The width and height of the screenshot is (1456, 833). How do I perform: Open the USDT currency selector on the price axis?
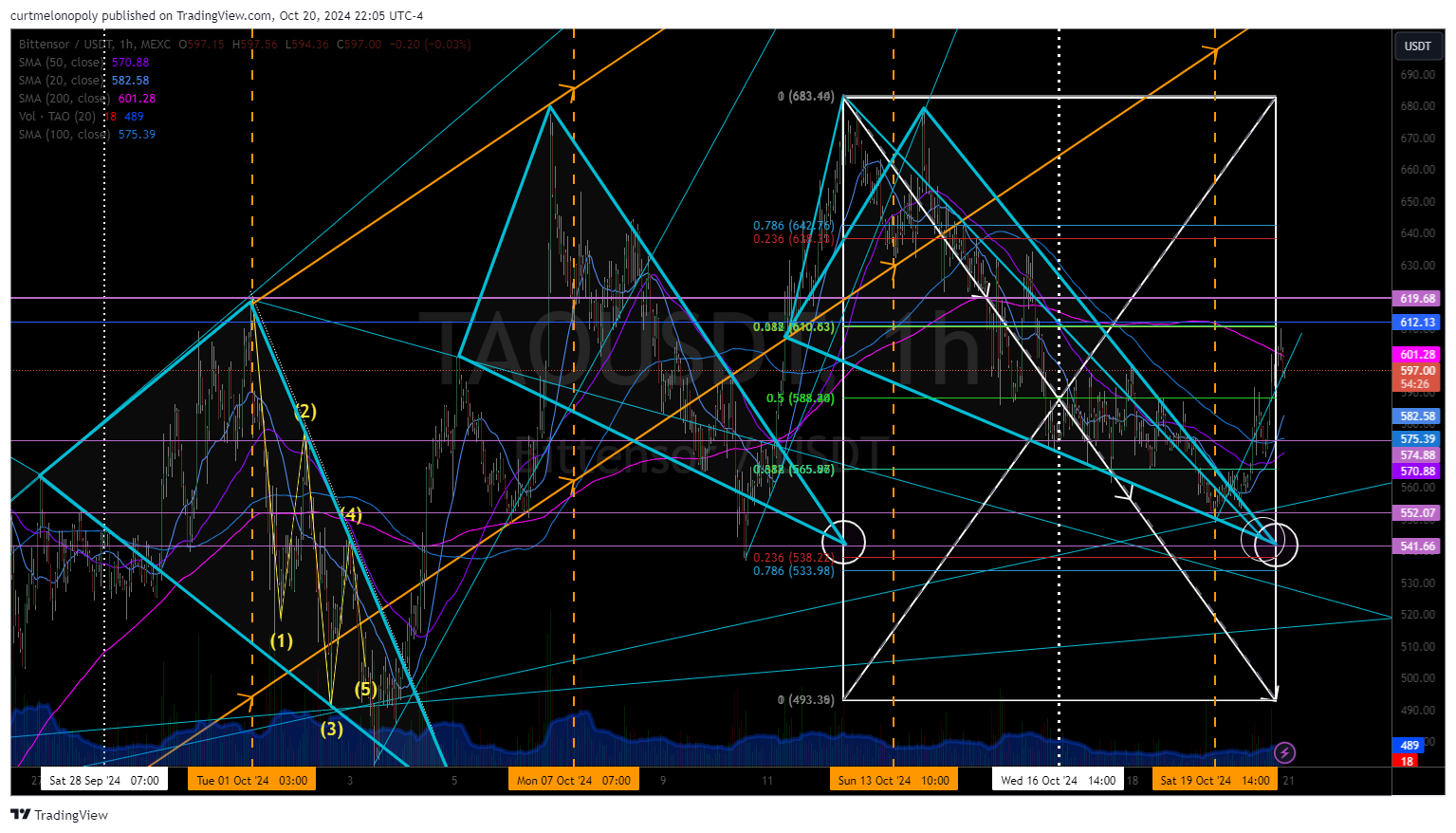(x=1417, y=46)
